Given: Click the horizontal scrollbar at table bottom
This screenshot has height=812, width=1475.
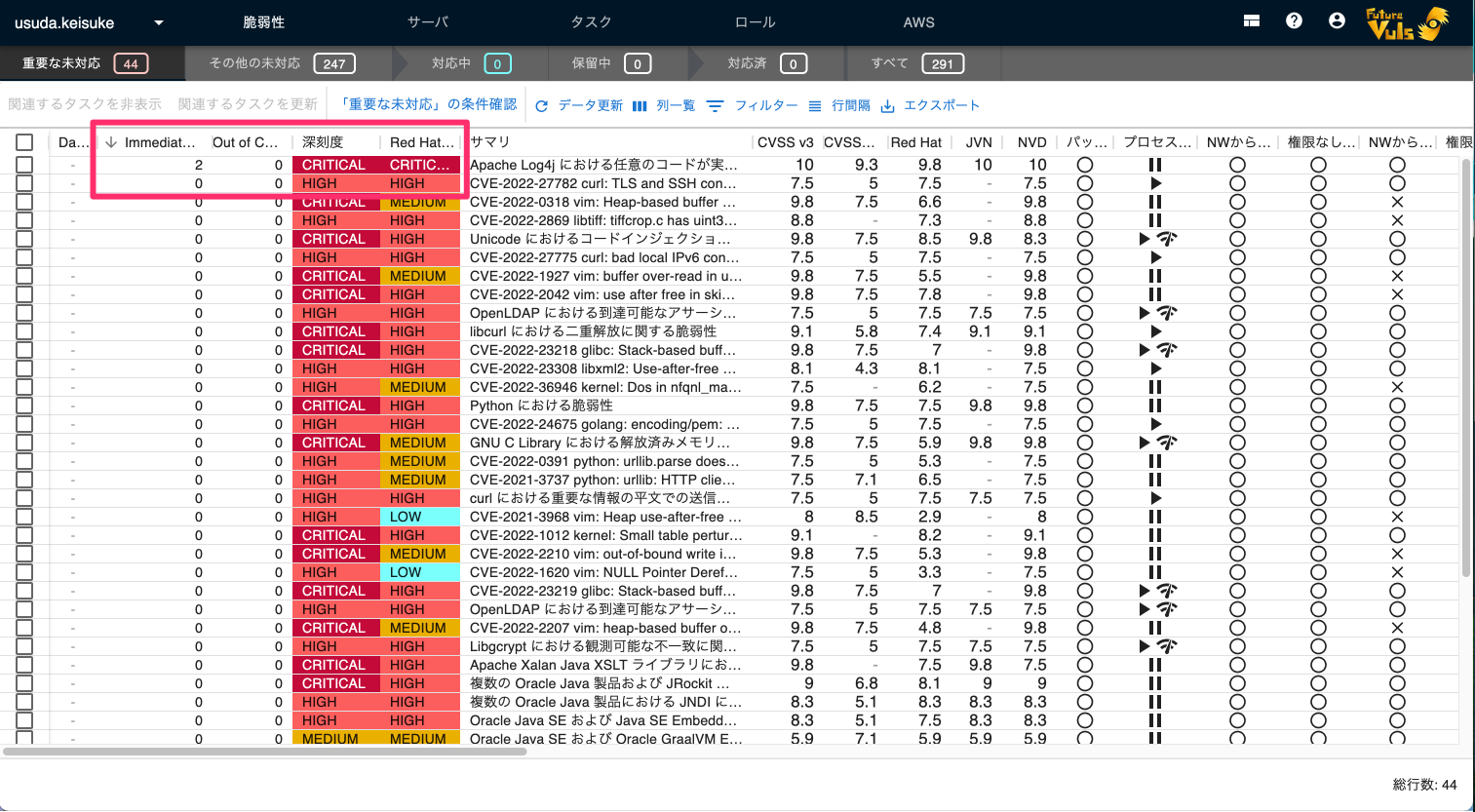Looking at the screenshot, I should click(265, 752).
